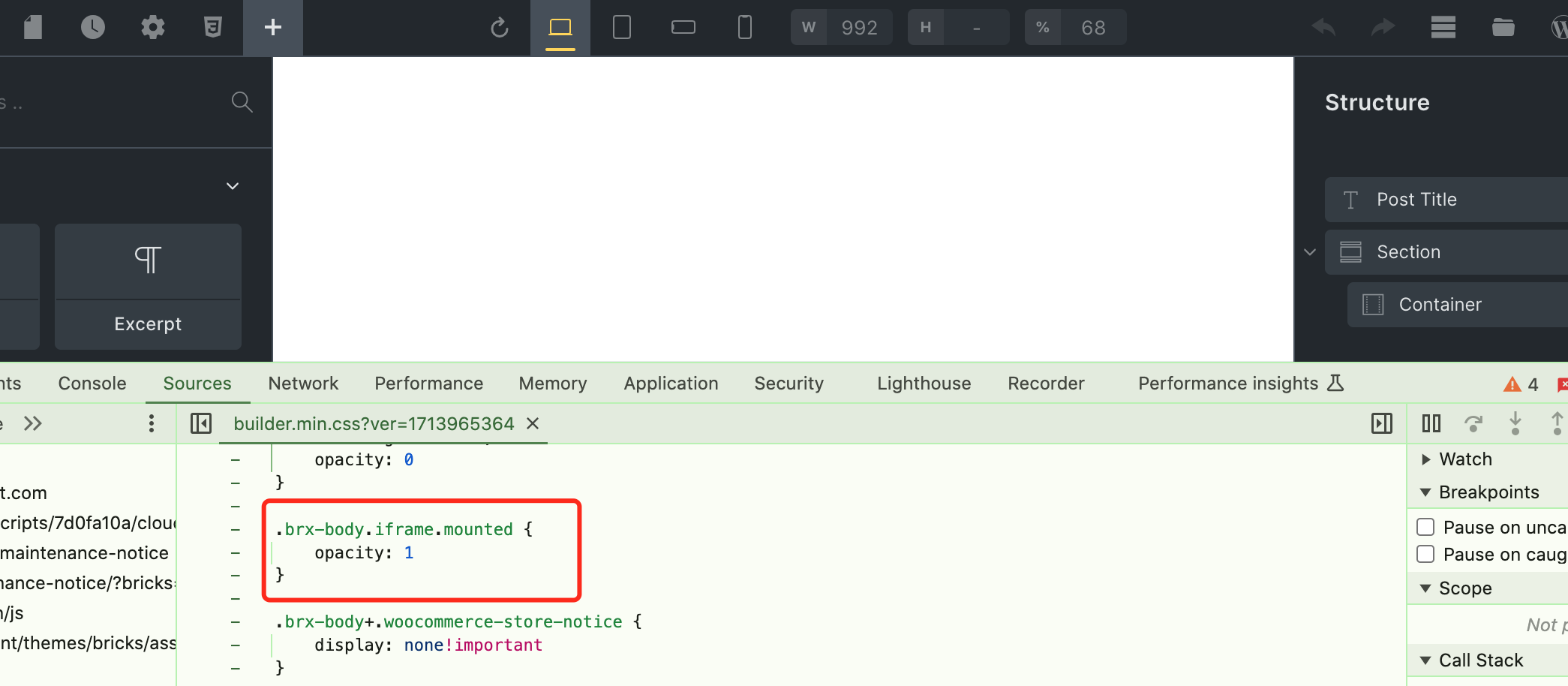This screenshot has height=686, width=1568.
Task: Click step into next function call
Action: 1515,423
